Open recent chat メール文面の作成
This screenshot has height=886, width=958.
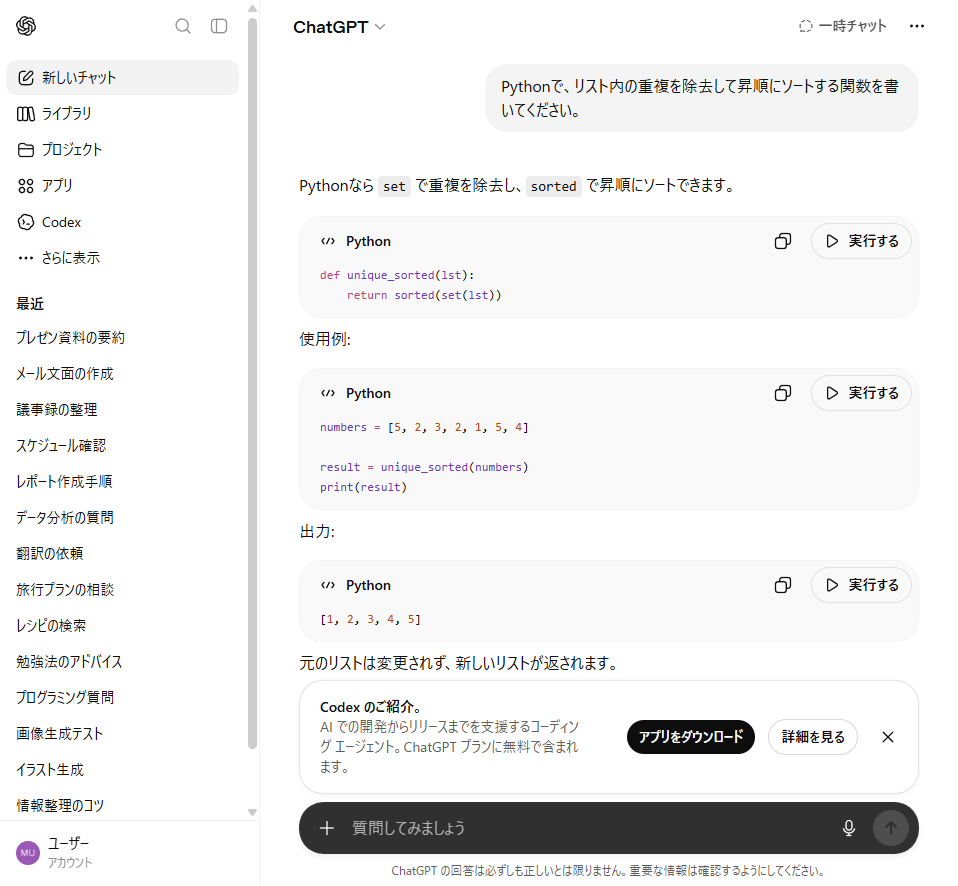tap(122, 374)
